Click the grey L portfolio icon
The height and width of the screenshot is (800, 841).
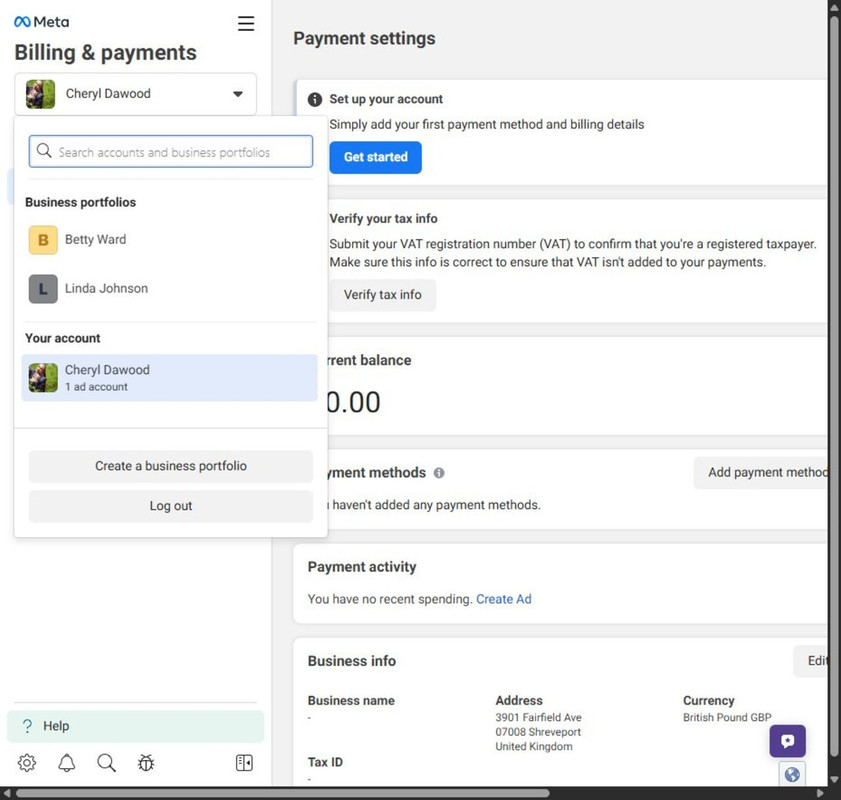point(43,289)
